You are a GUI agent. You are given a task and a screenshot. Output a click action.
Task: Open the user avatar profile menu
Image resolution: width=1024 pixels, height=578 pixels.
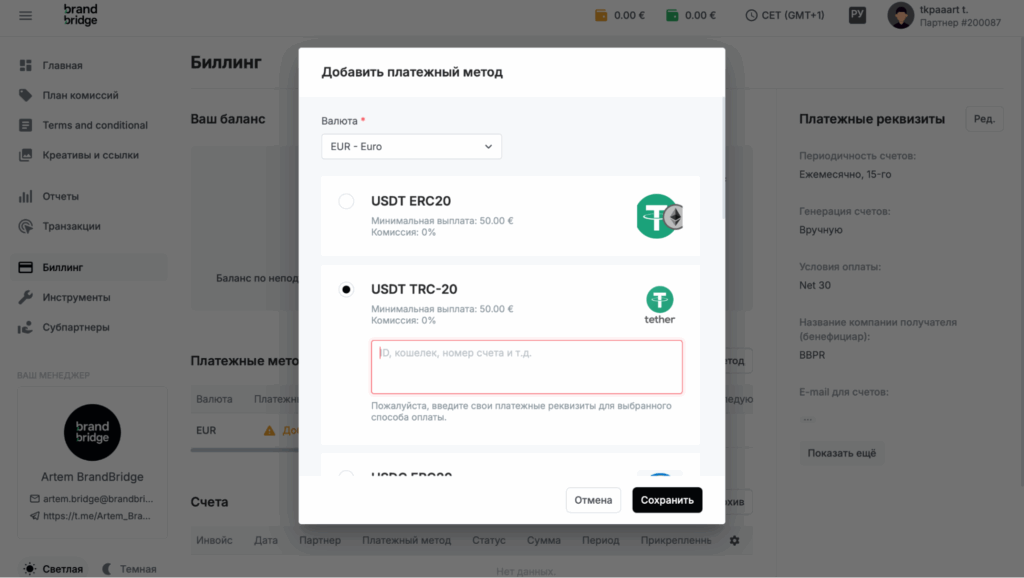click(x=900, y=15)
